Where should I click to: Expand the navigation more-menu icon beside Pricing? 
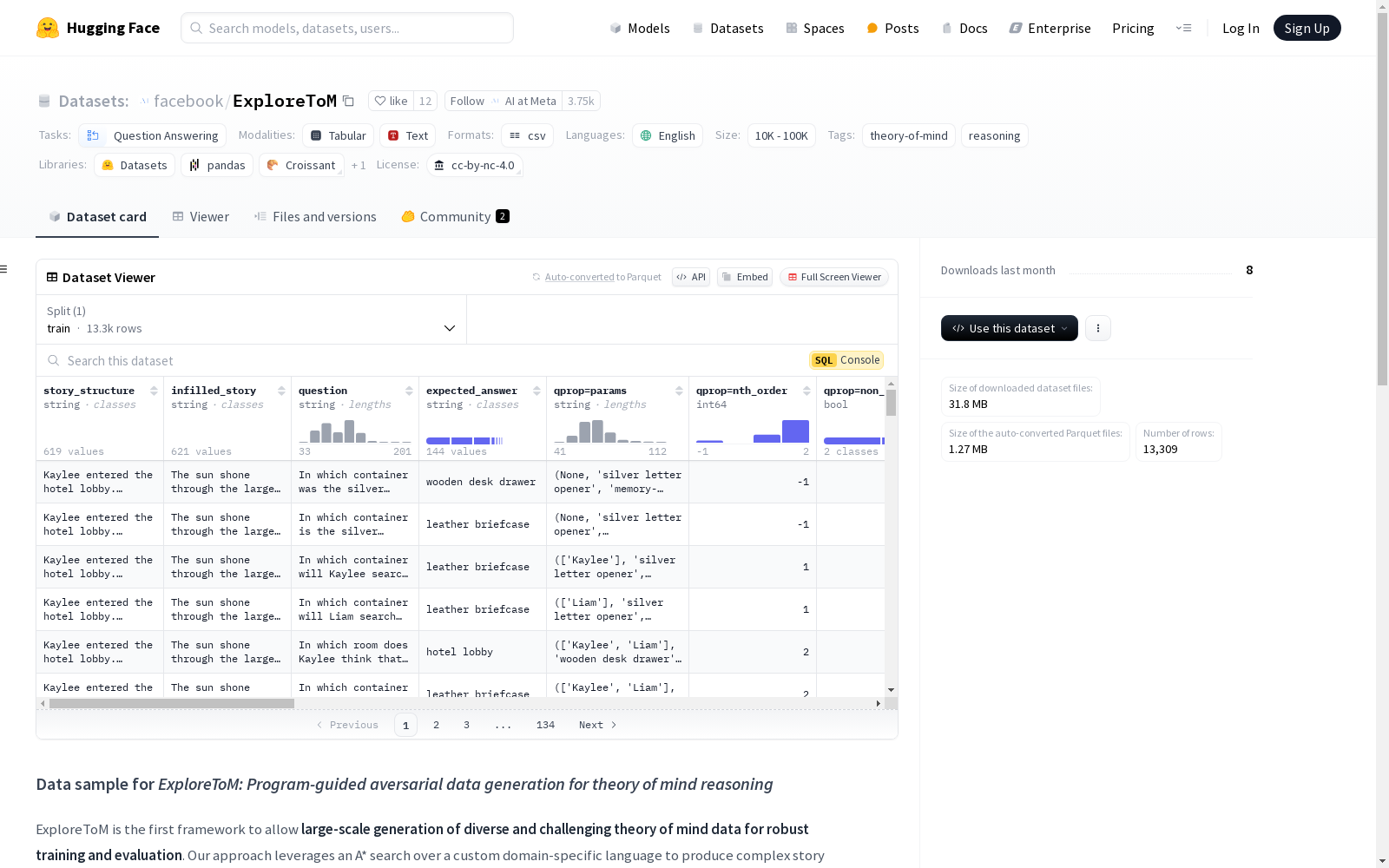pyautogui.click(x=1183, y=28)
